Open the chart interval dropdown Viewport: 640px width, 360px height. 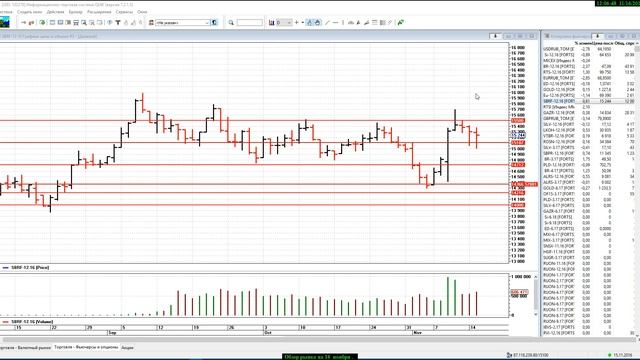click(284, 22)
